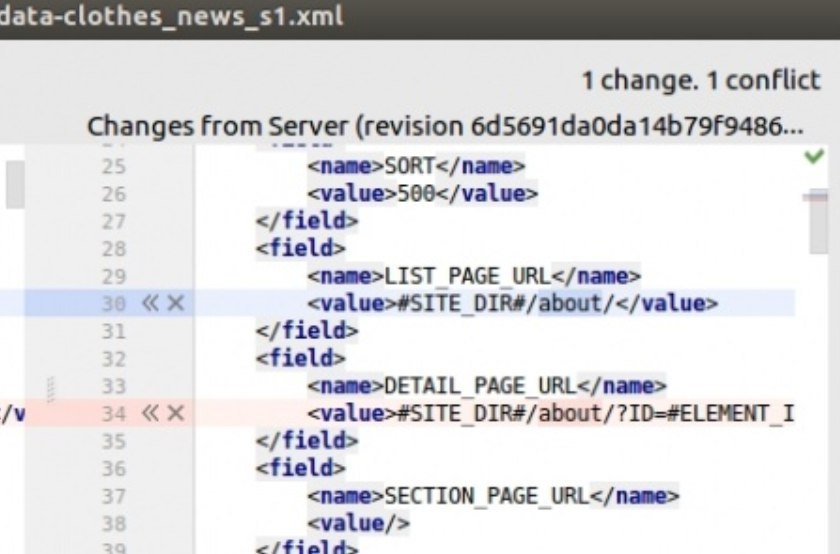Accept conflicting change on line 34
840x554 pixels.
coord(150,413)
